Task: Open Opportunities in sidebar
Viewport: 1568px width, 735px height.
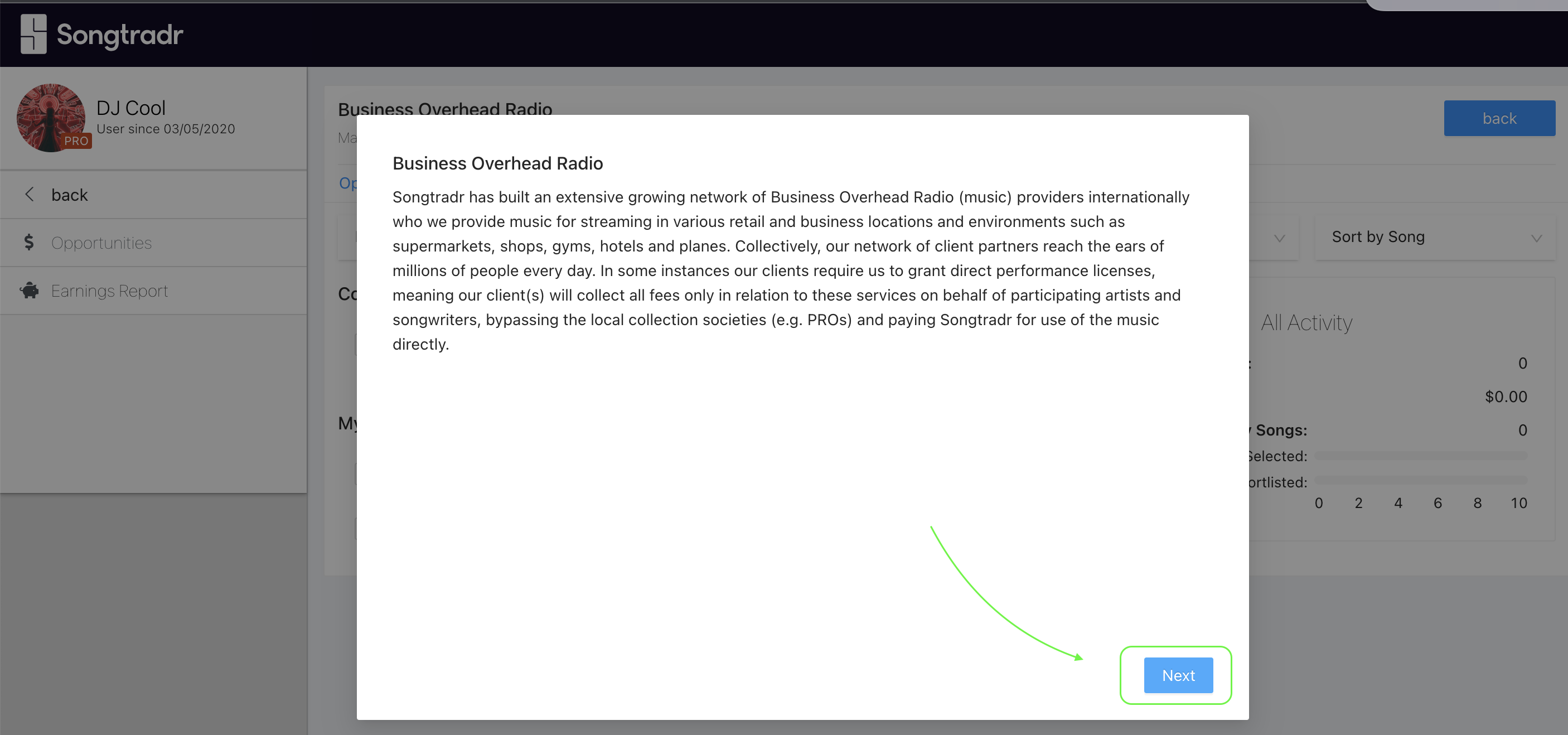Action: point(153,243)
